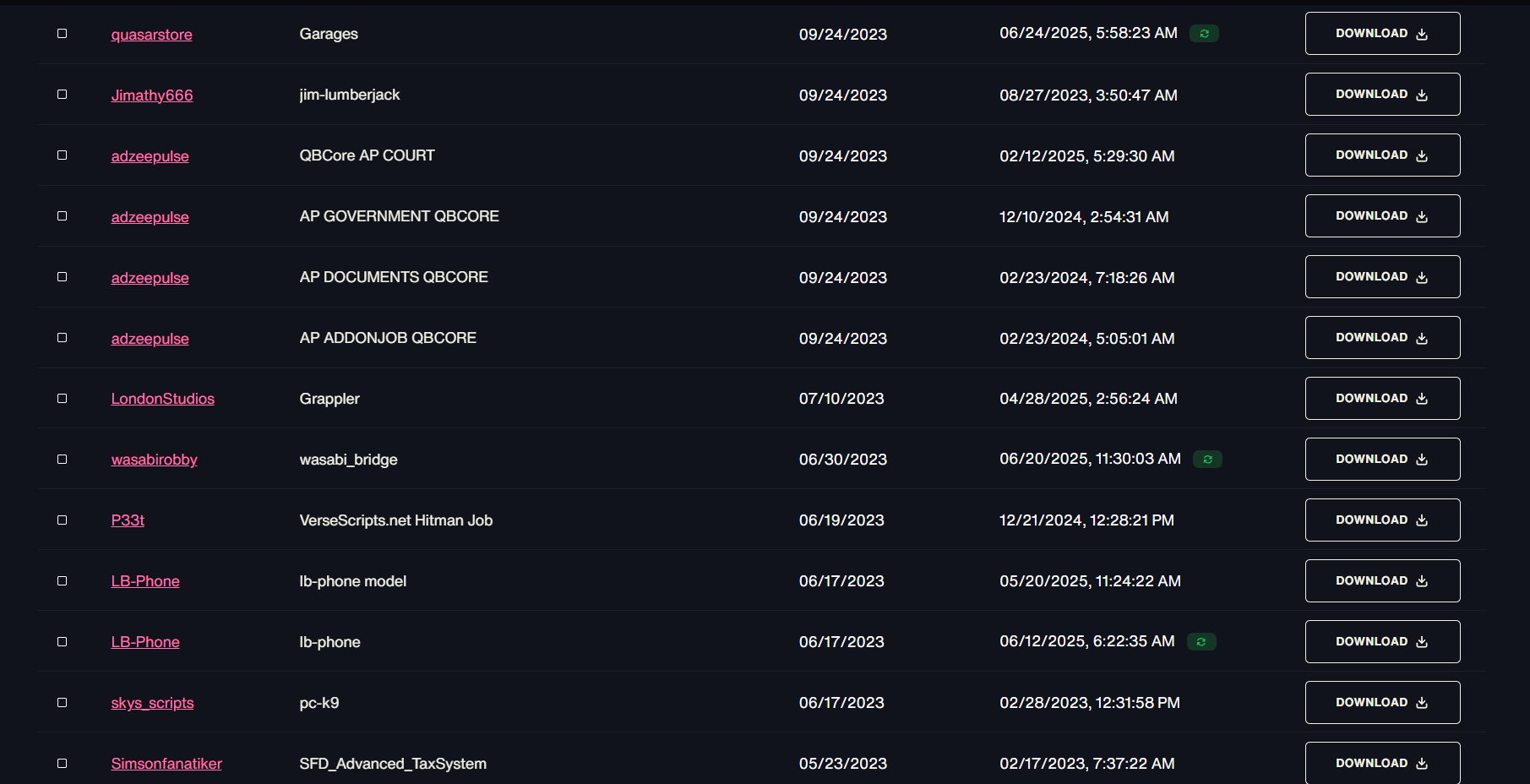Open adzeepulse link beside AP GOVERNMENT QBCORE
The image size is (1530, 784).
click(150, 217)
